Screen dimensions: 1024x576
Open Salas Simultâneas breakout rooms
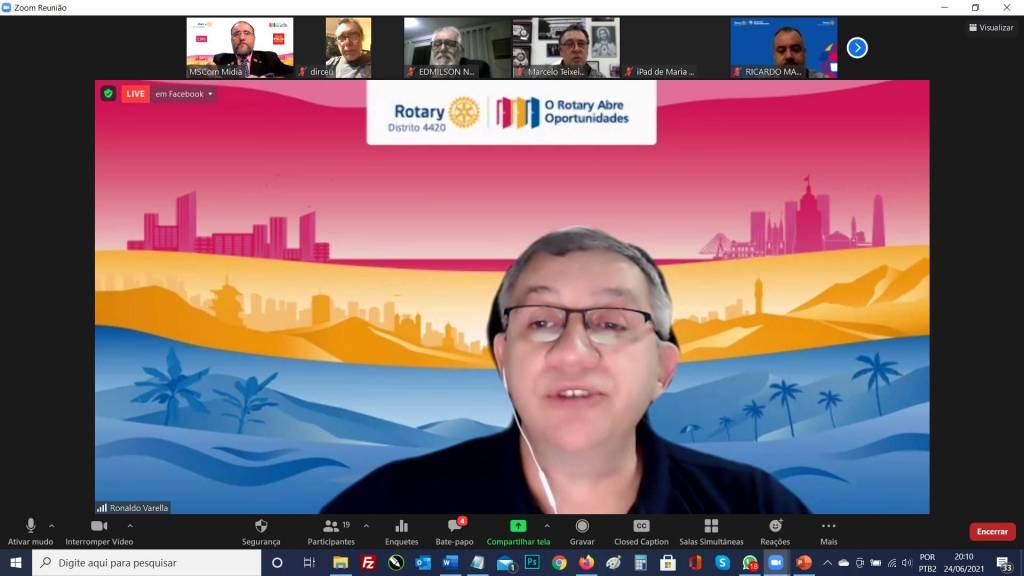[711, 530]
